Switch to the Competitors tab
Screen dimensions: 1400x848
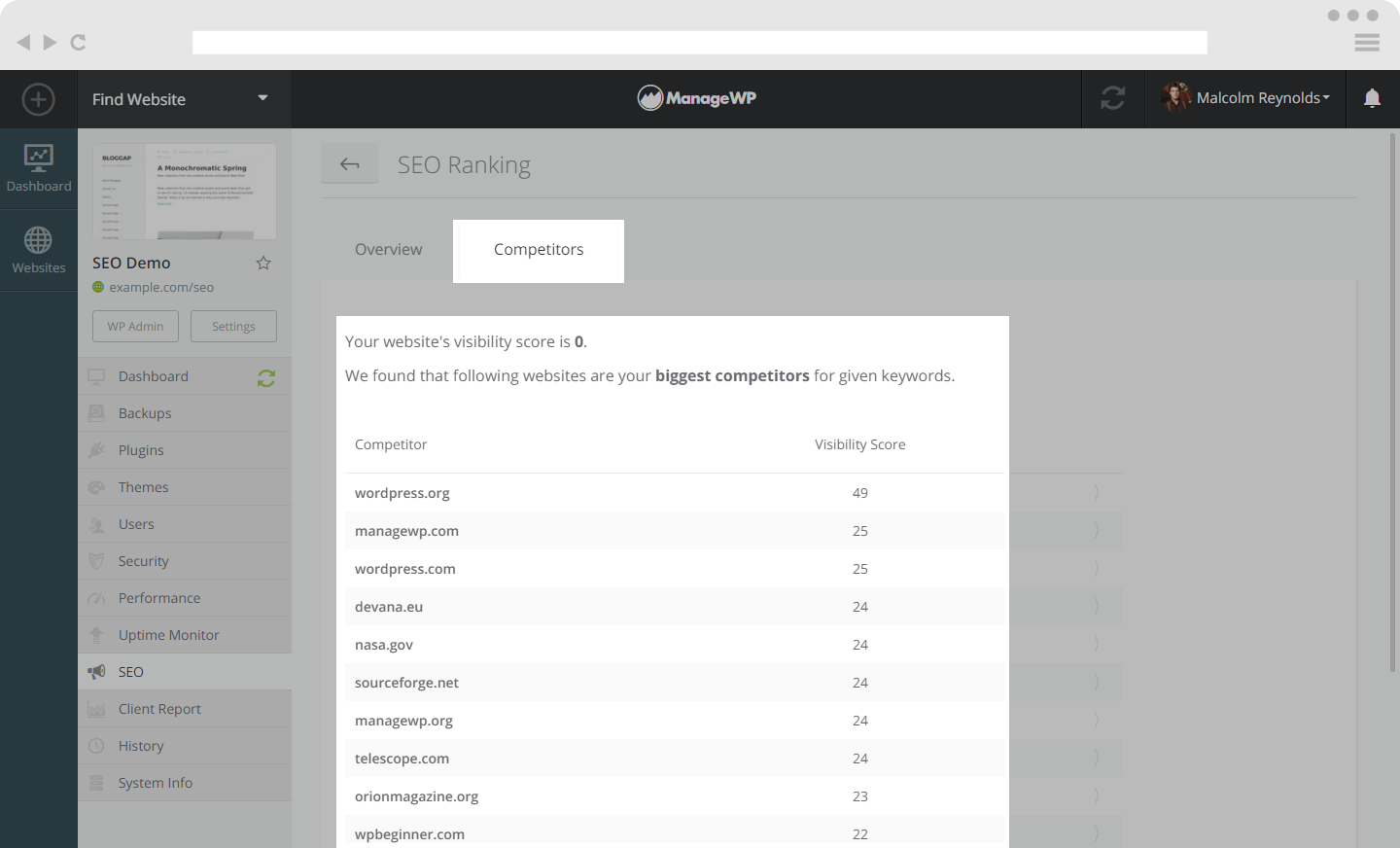tap(539, 251)
